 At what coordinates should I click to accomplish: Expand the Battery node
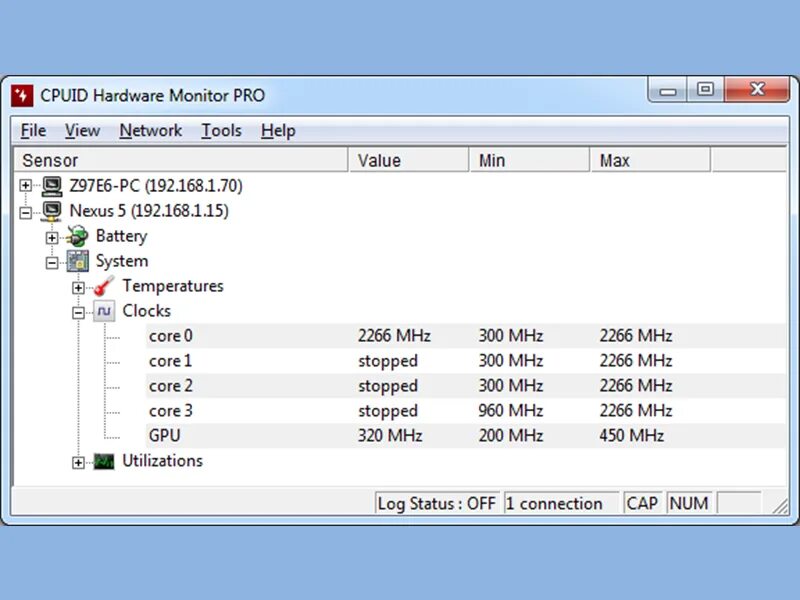(52, 237)
